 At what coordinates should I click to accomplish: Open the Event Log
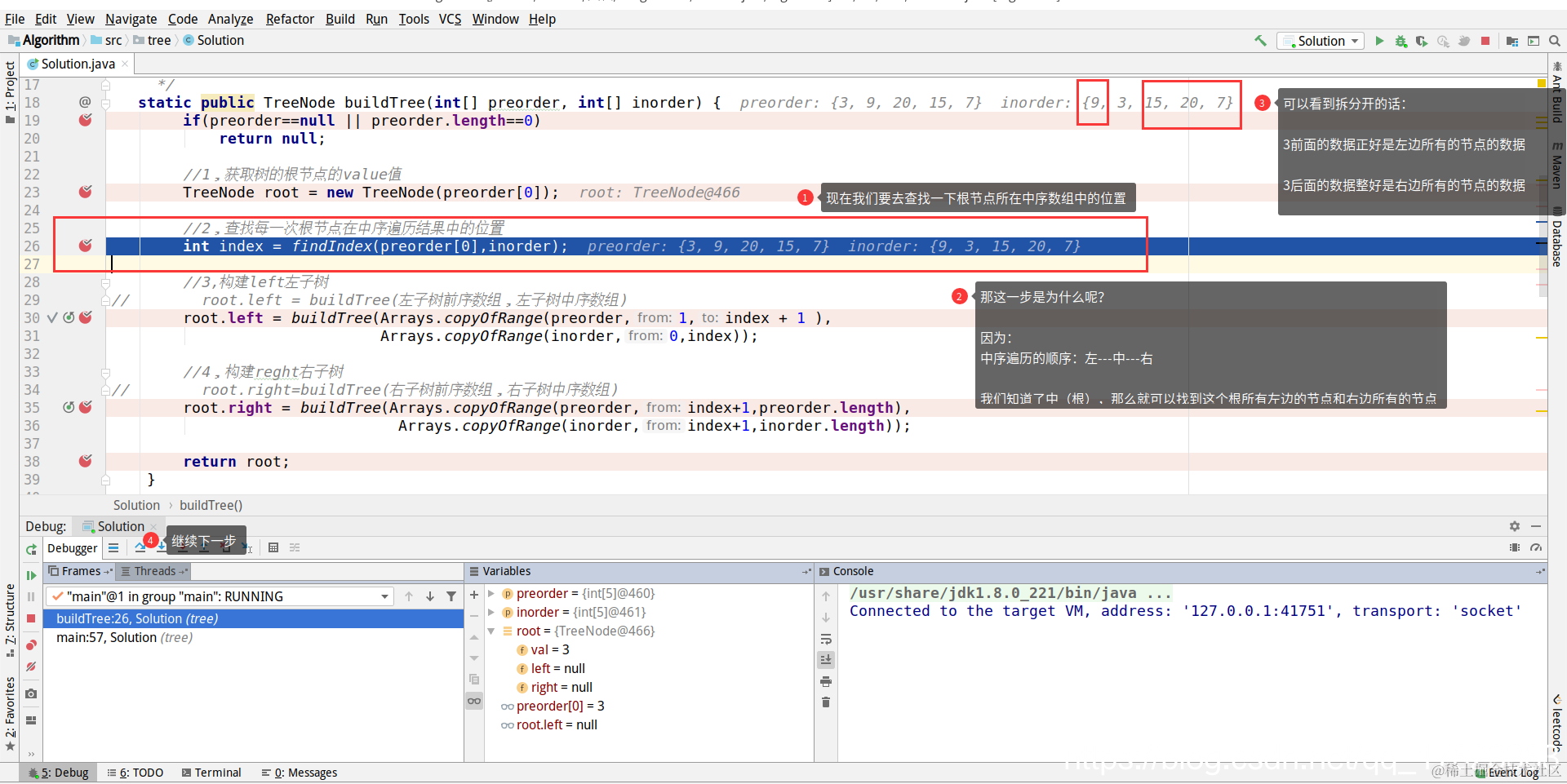(x=1507, y=773)
